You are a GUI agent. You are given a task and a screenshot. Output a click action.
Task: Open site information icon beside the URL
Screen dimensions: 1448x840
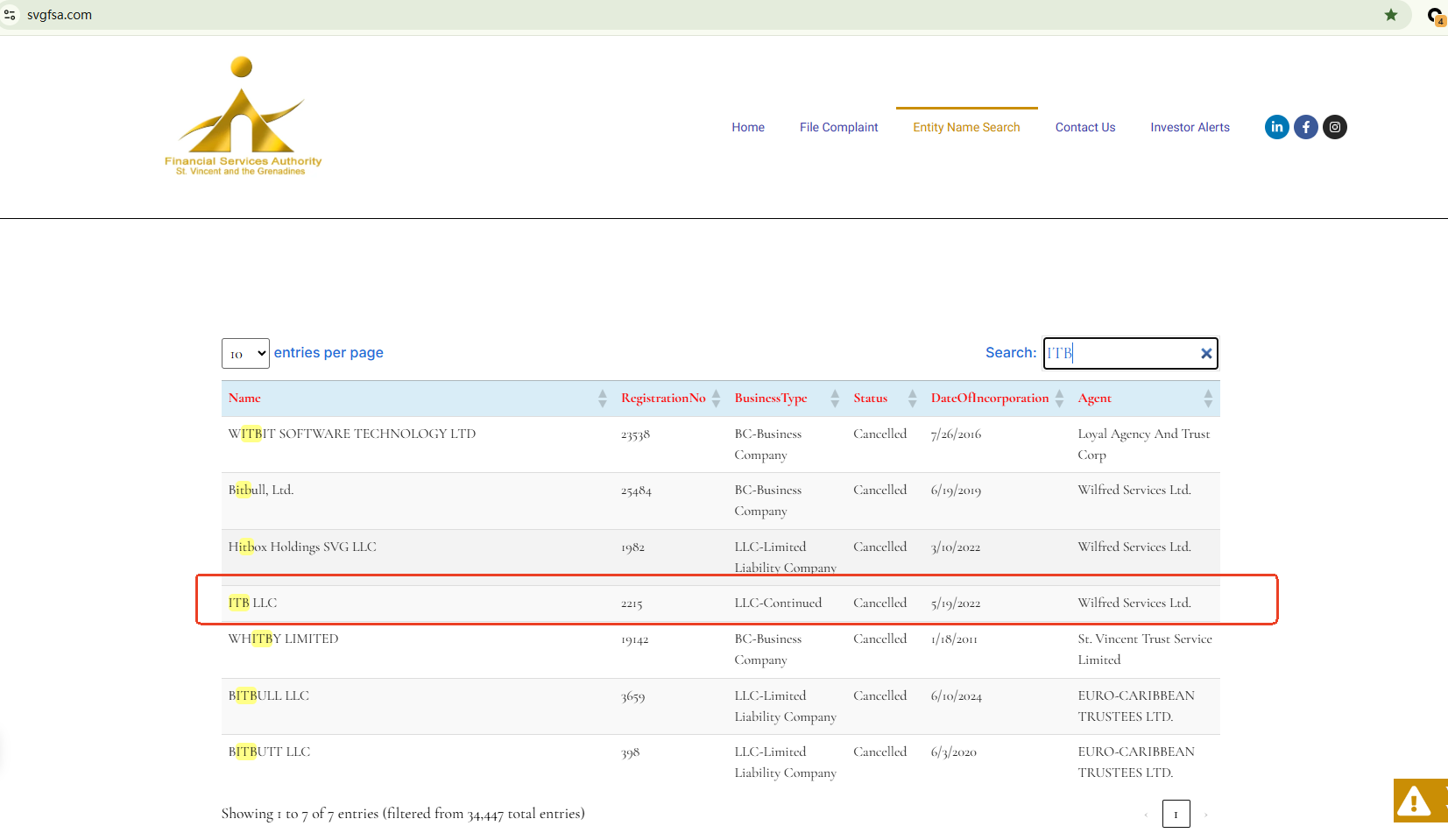pos(11,15)
